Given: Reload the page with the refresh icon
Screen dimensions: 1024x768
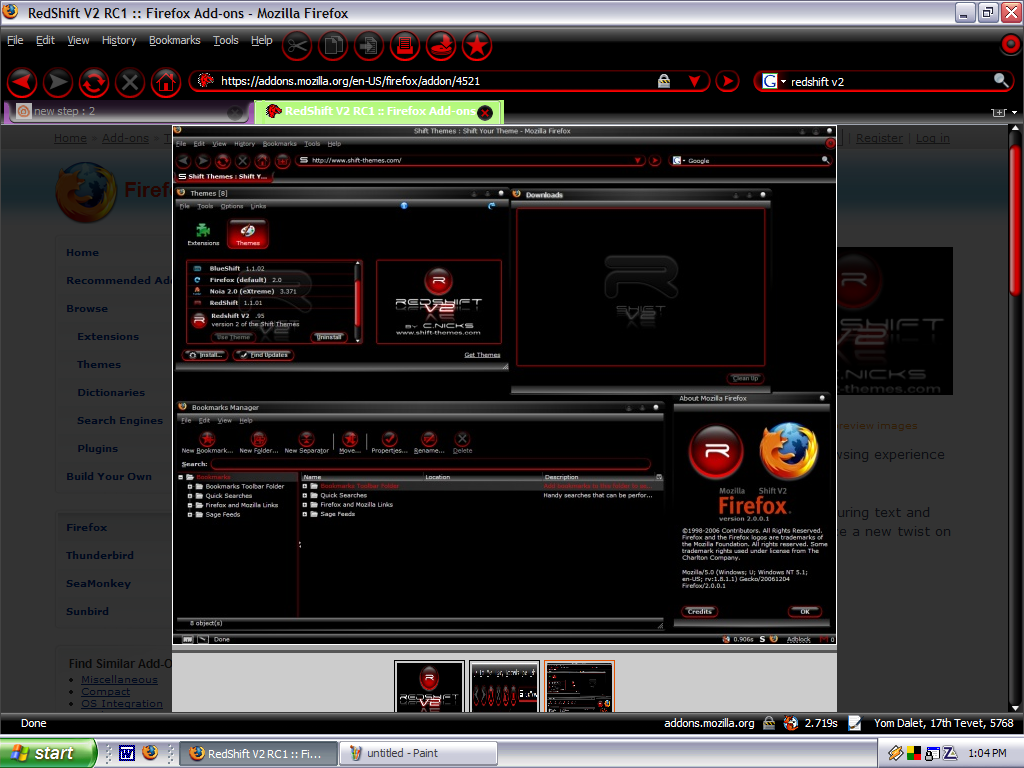Looking at the screenshot, I should 93,82.
